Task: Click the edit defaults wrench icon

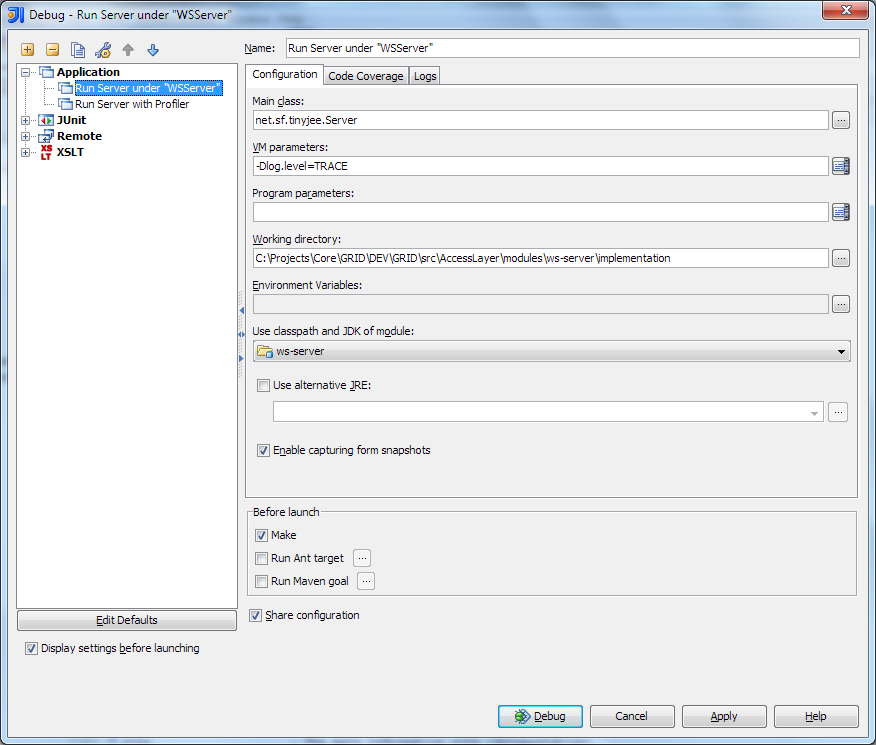Action: click(x=103, y=50)
